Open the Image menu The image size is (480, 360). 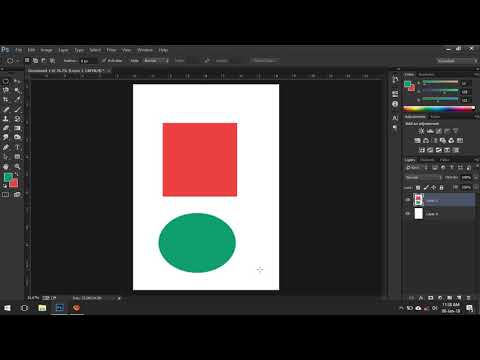[46, 50]
